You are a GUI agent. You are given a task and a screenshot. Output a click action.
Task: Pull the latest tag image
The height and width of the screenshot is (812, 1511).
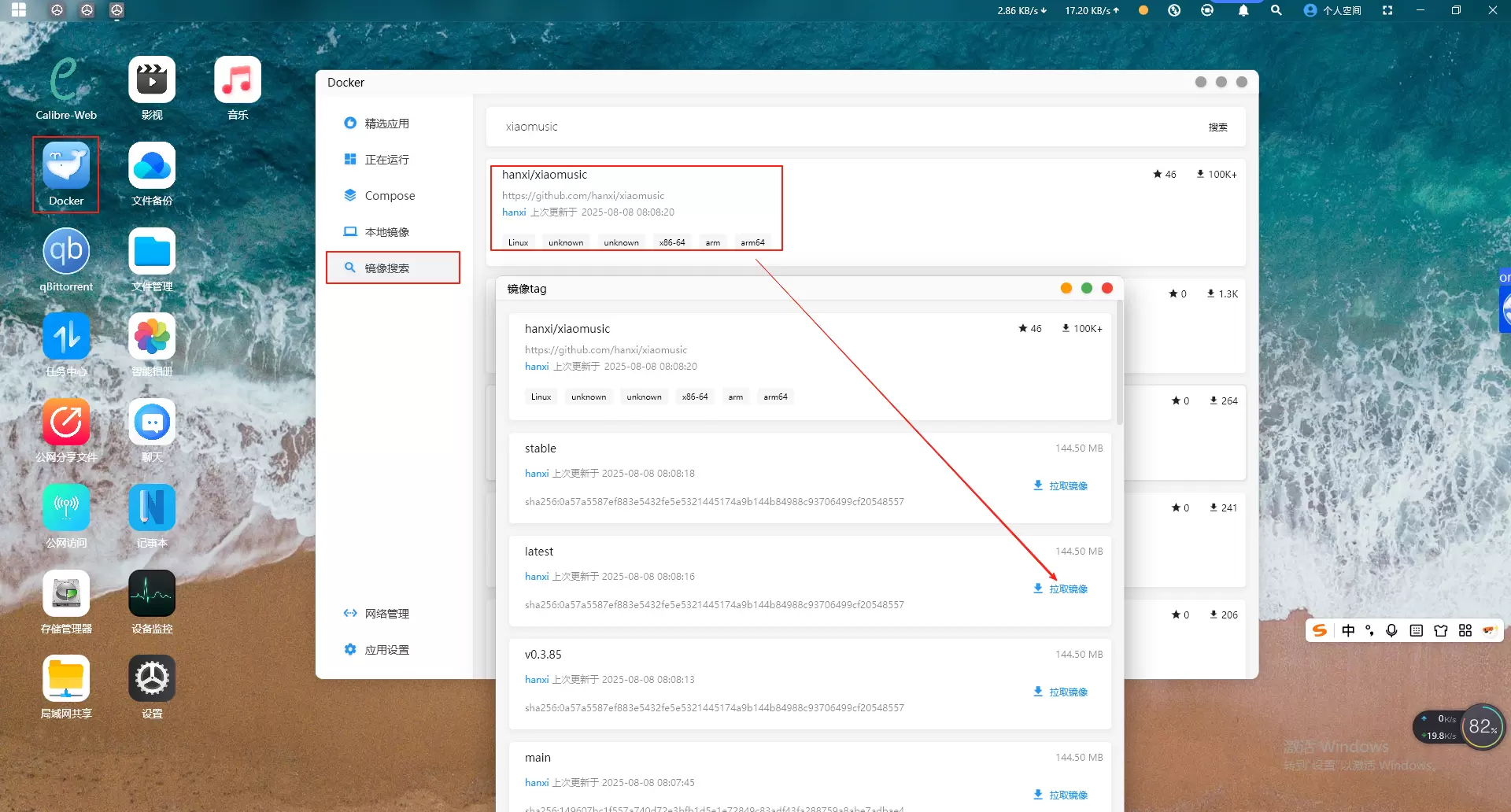tap(1060, 589)
